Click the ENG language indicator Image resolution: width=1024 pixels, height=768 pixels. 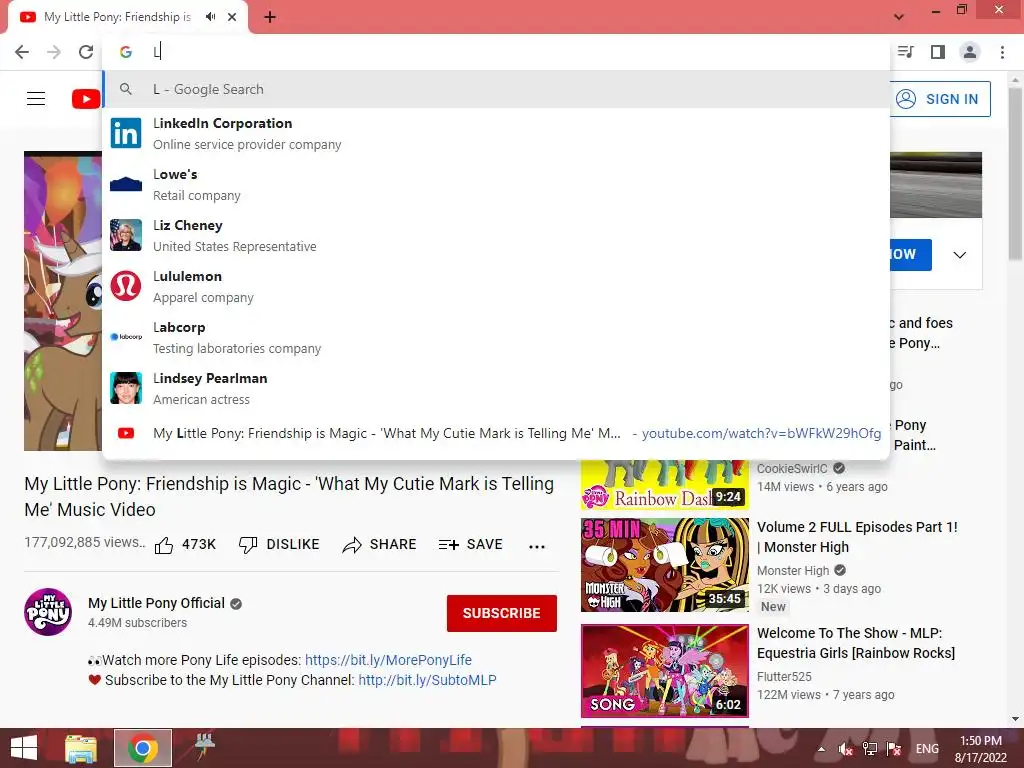927,749
